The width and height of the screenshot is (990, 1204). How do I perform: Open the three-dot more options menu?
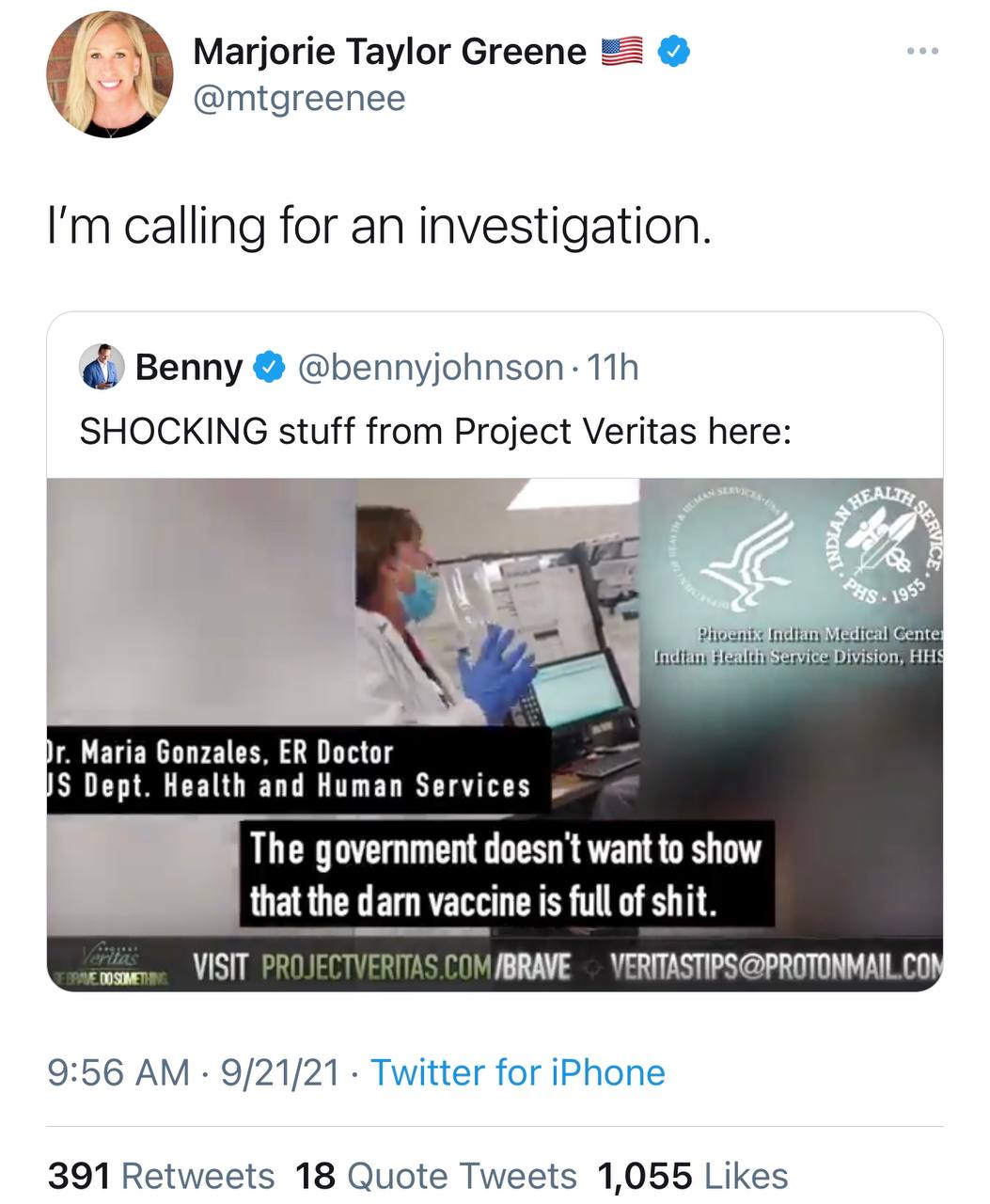(922, 52)
